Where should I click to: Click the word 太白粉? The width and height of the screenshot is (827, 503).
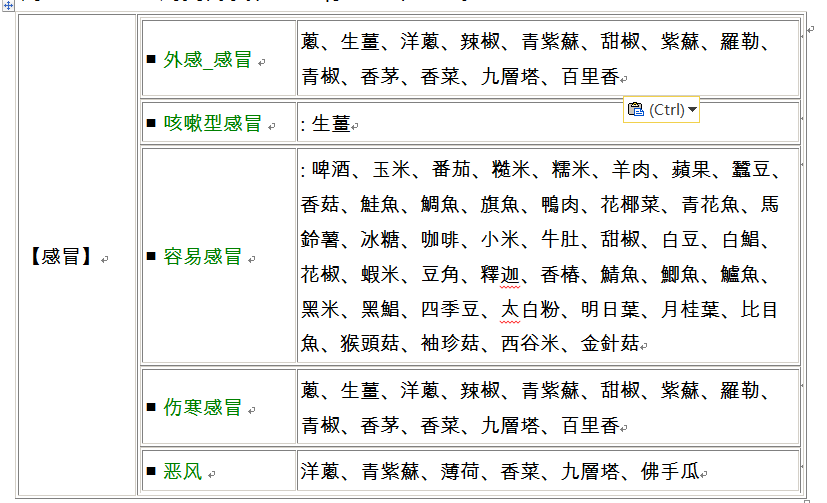click(x=530, y=309)
